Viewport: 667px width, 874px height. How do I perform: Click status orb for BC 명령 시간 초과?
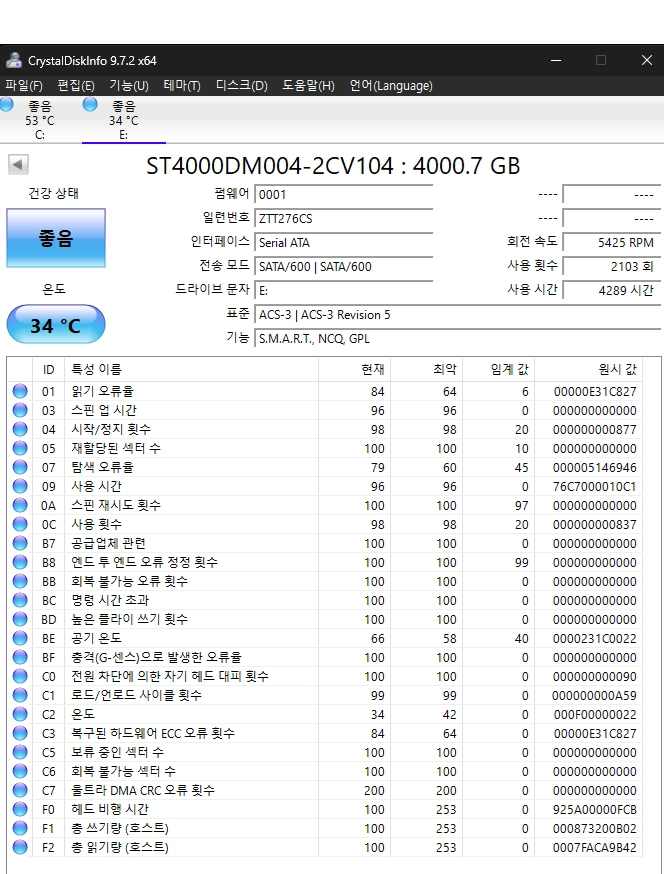click(20, 600)
